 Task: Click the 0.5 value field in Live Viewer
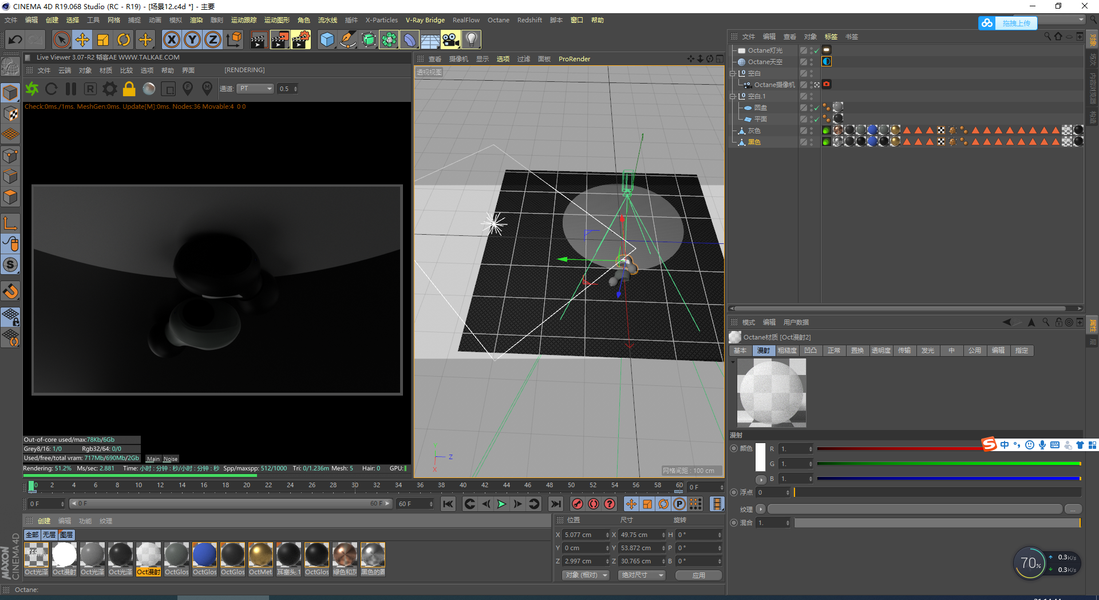[287, 88]
